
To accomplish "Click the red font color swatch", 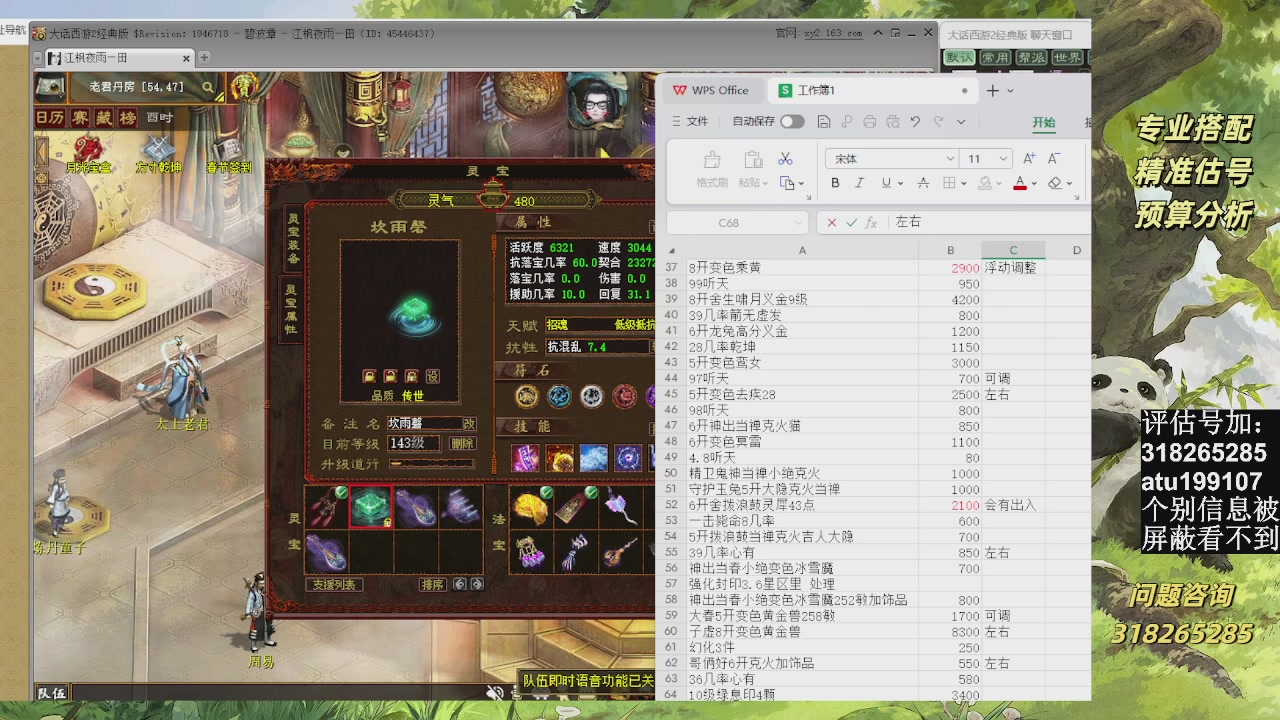I will (x=1019, y=183).
